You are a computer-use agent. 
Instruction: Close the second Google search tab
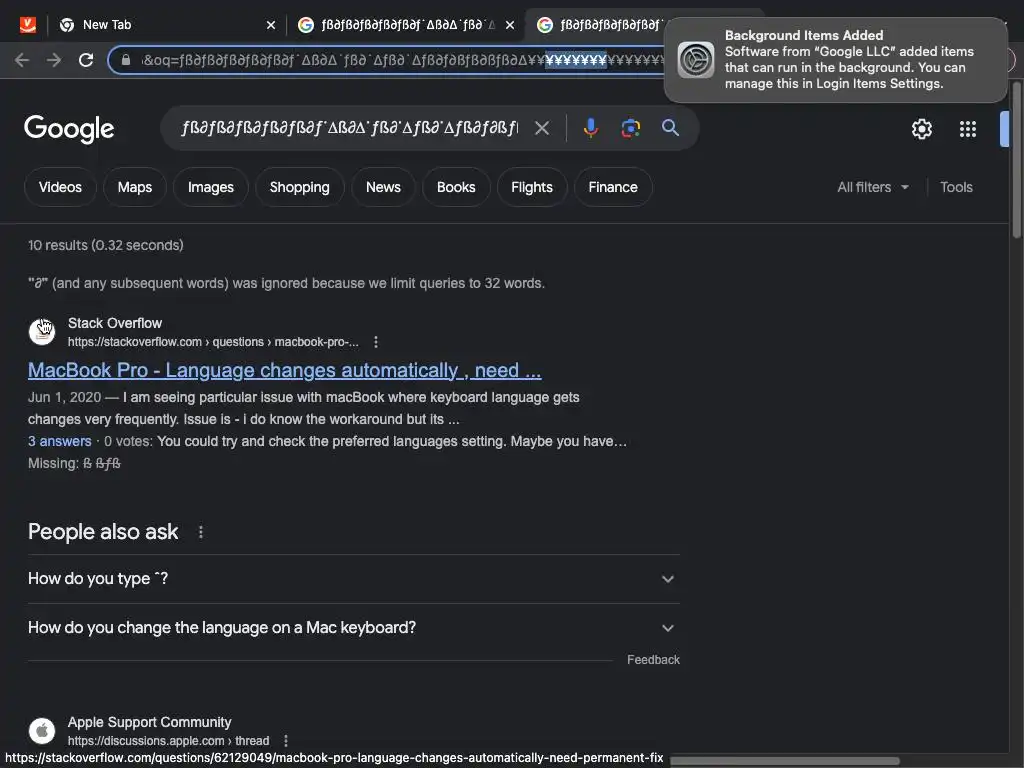[x=509, y=25]
